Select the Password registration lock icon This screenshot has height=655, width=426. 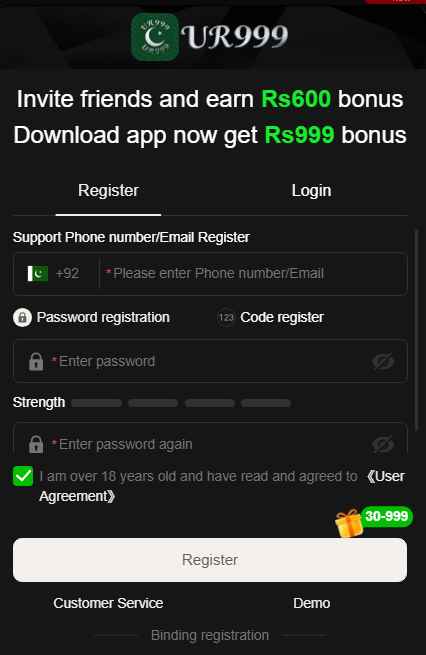(23, 317)
